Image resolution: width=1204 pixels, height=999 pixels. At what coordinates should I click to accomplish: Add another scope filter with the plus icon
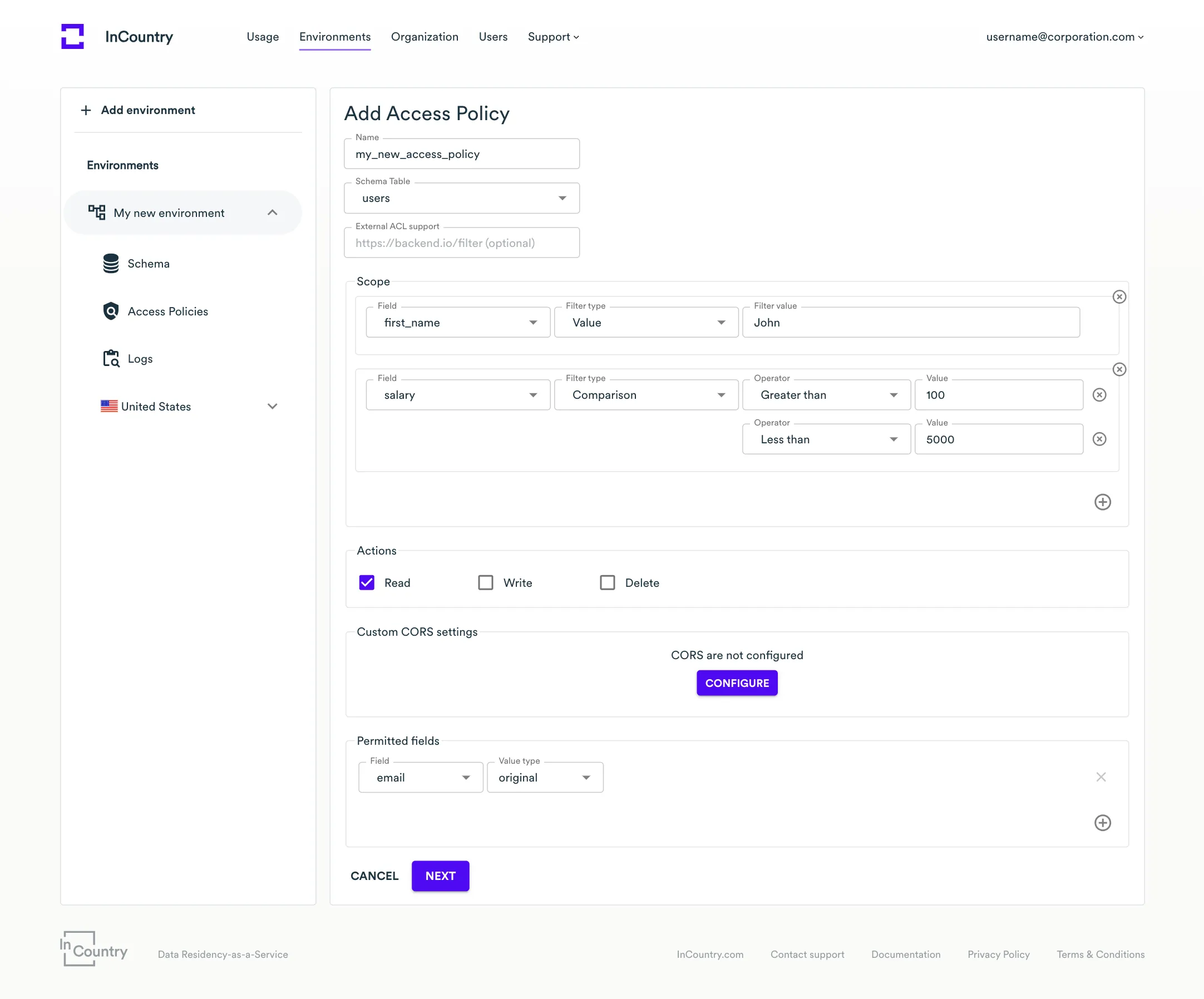1102,502
